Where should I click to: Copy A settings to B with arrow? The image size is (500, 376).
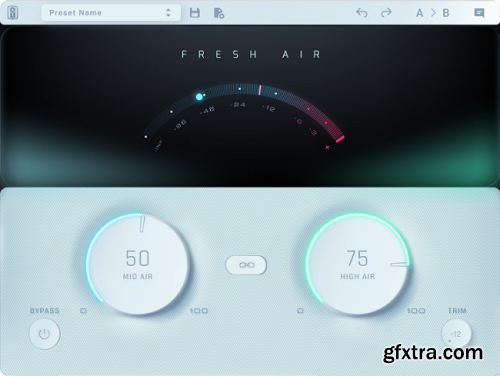pyautogui.click(x=433, y=13)
